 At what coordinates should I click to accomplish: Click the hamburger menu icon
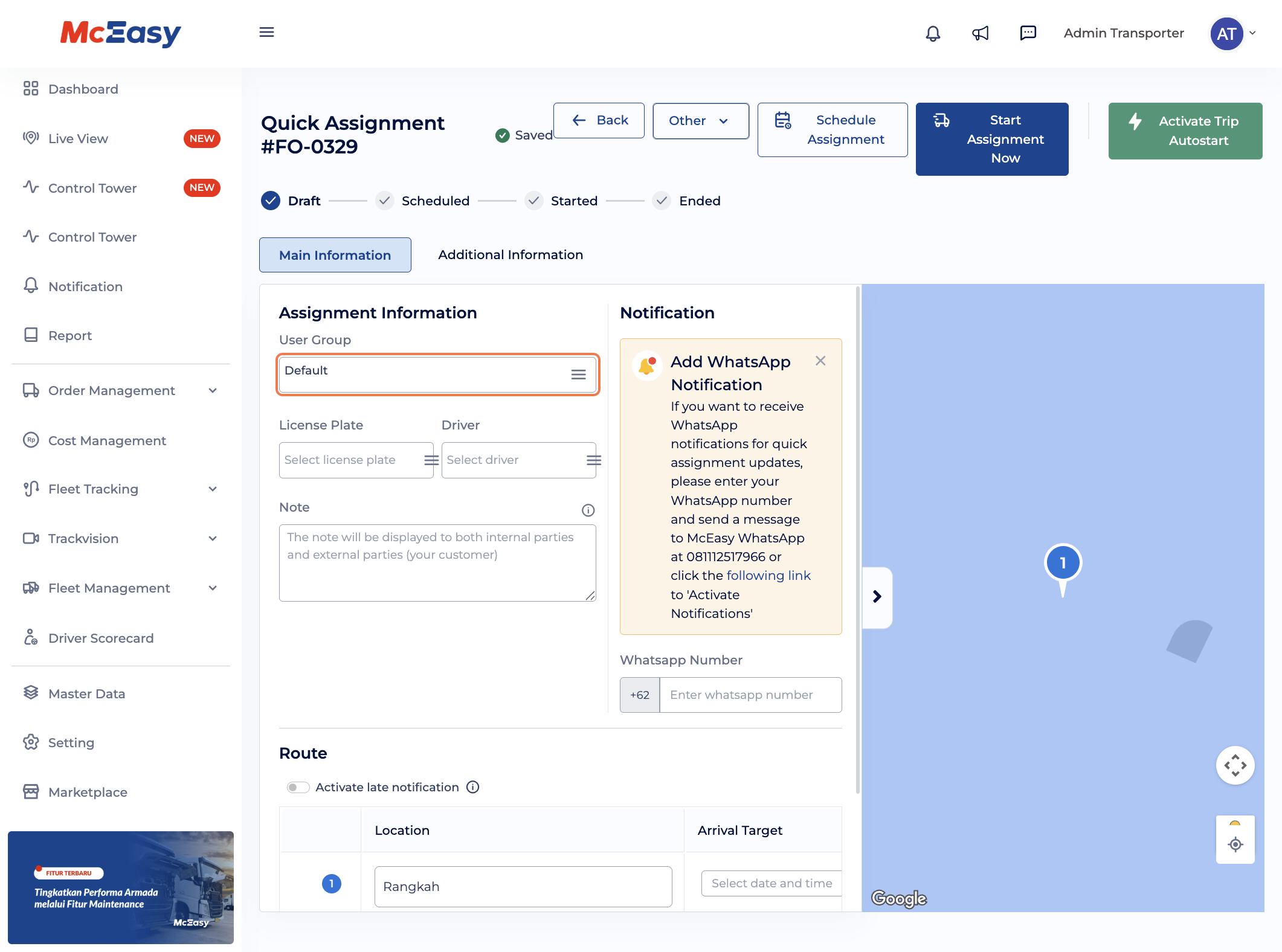click(x=266, y=32)
